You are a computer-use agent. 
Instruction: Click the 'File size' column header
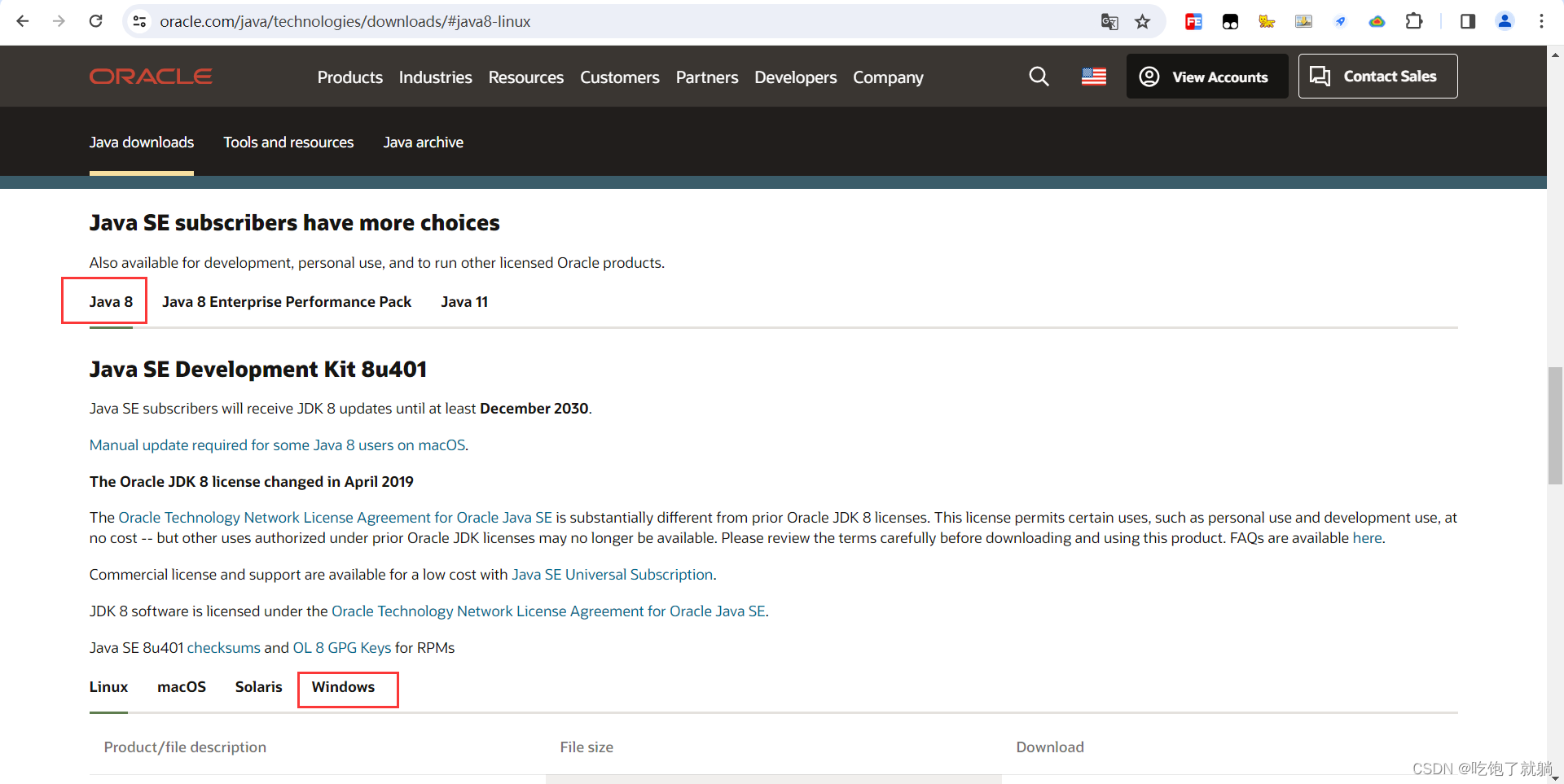pyautogui.click(x=586, y=747)
